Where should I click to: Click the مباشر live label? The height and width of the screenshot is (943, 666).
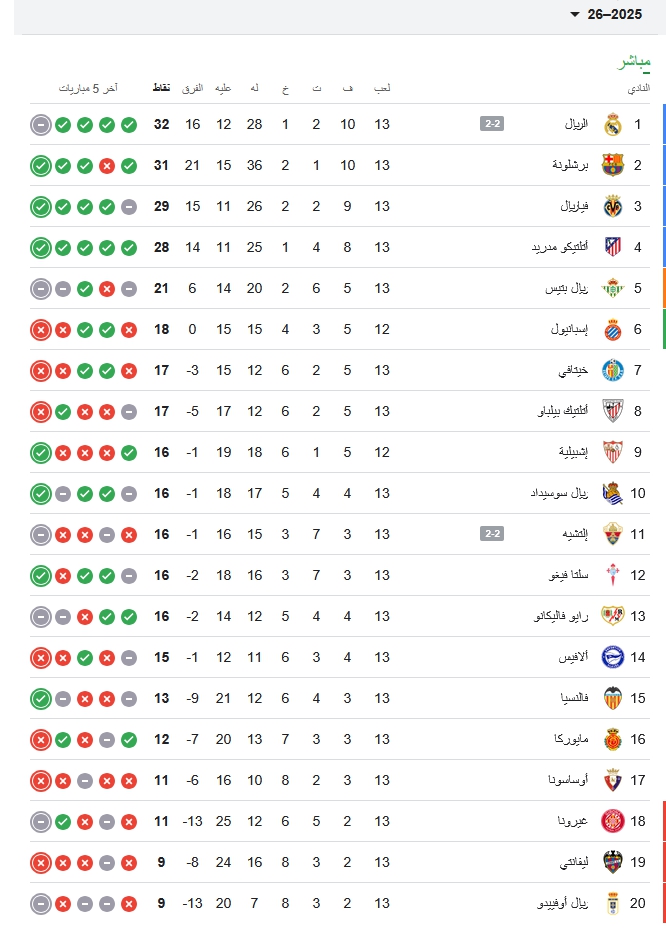pyautogui.click(x=634, y=63)
